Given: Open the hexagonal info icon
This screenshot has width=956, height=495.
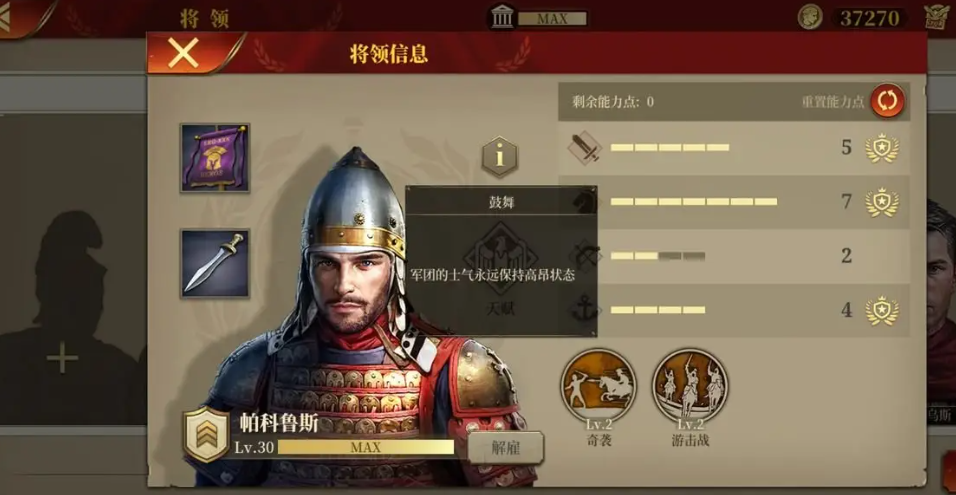Looking at the screenshot, I should [500, 157].
